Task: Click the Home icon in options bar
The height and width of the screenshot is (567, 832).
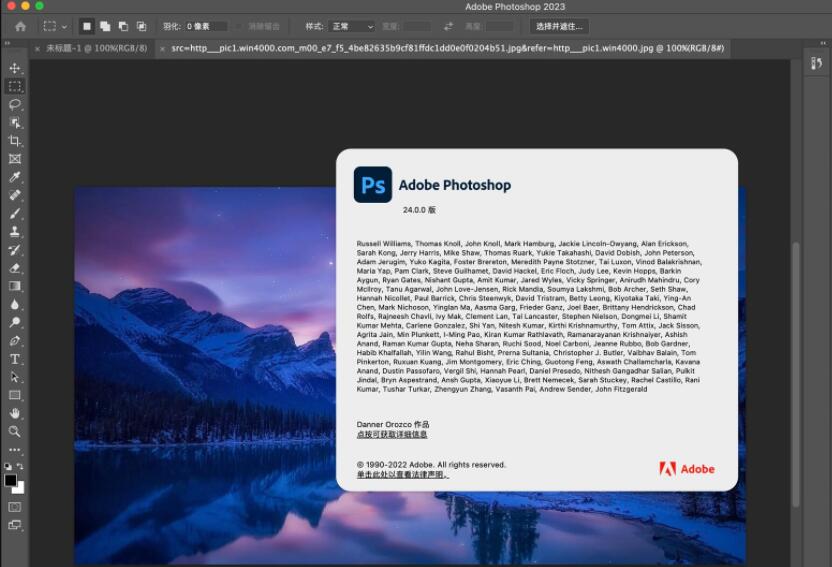Action: [20, 27]
